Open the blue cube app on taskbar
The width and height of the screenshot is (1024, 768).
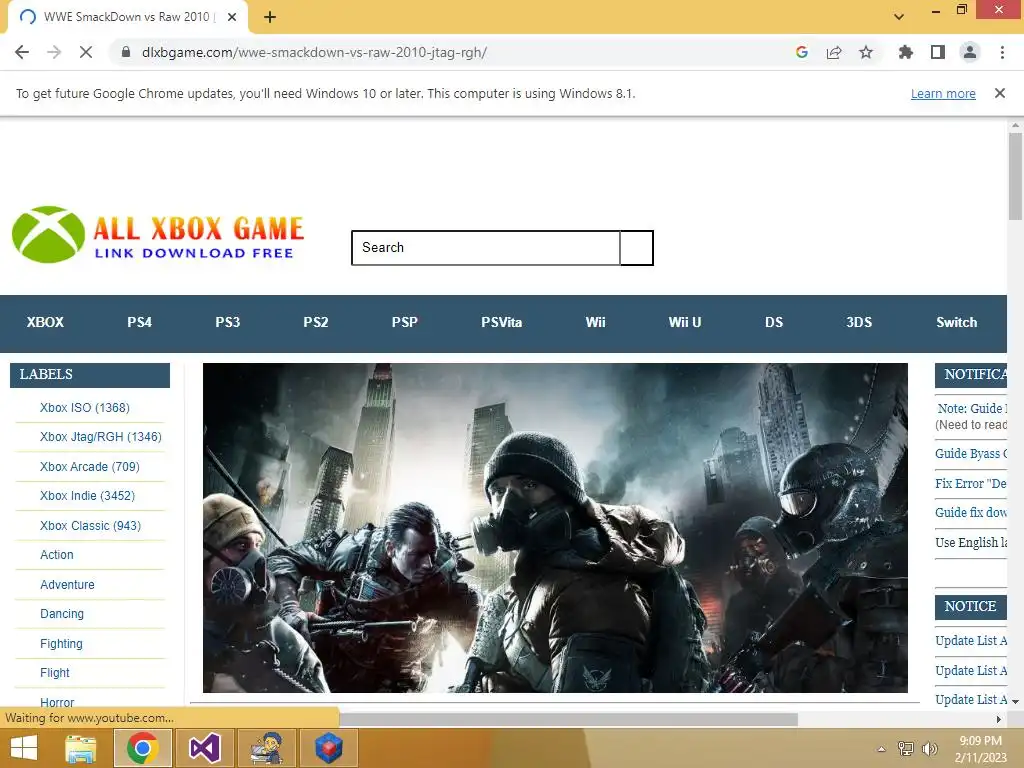coord(329,748)
